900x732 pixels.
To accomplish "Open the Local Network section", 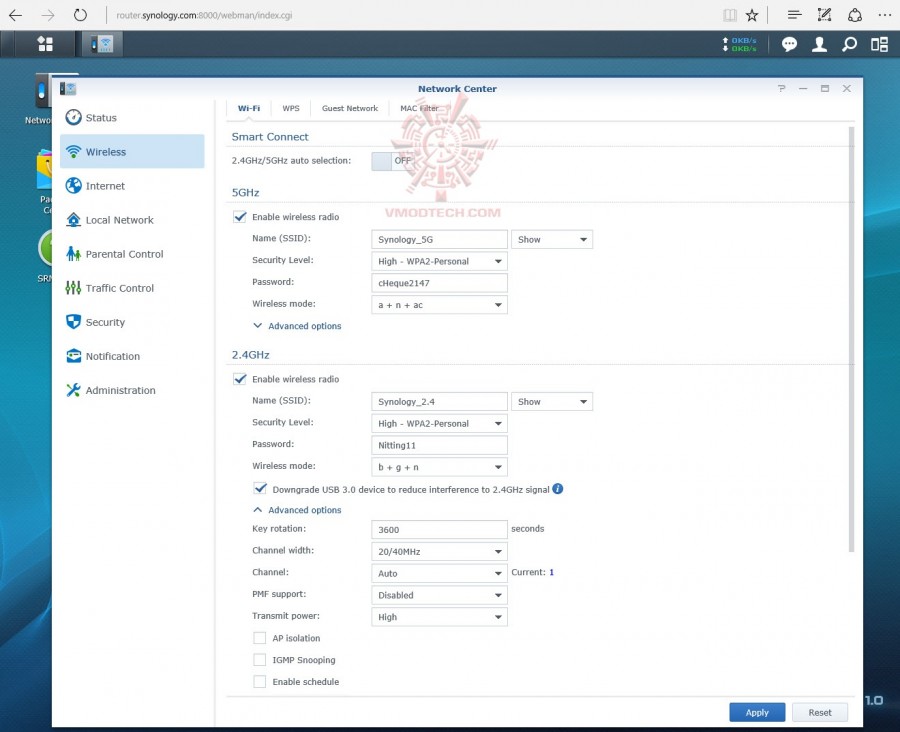I will click(x=132, y=220).
